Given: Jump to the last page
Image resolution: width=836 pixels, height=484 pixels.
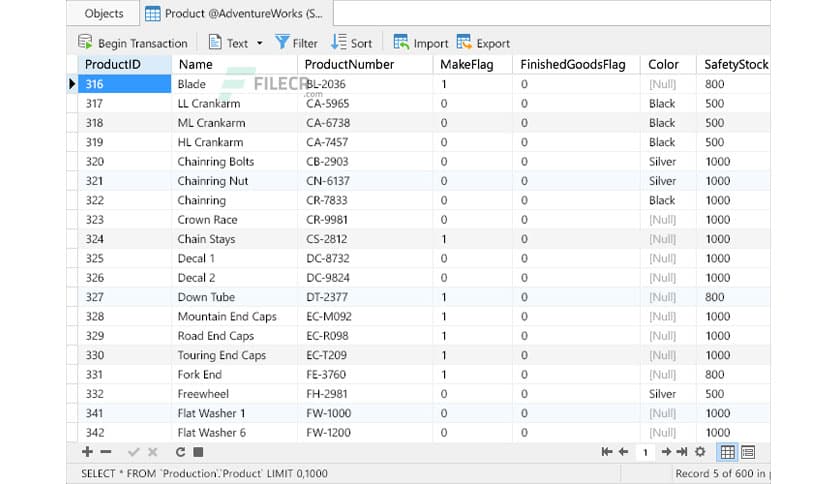Looking at the screenshot, I should pyautogui.click(x=682, y=452).
